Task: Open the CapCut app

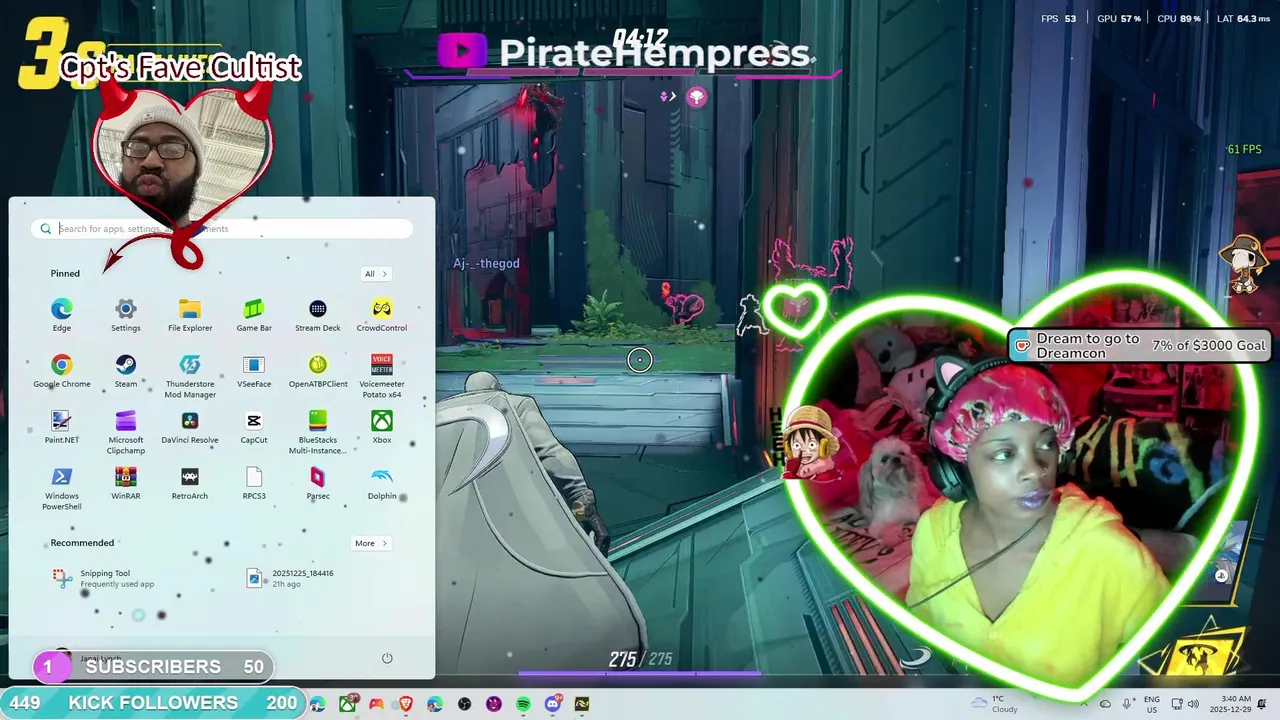Action: [254, 427]
